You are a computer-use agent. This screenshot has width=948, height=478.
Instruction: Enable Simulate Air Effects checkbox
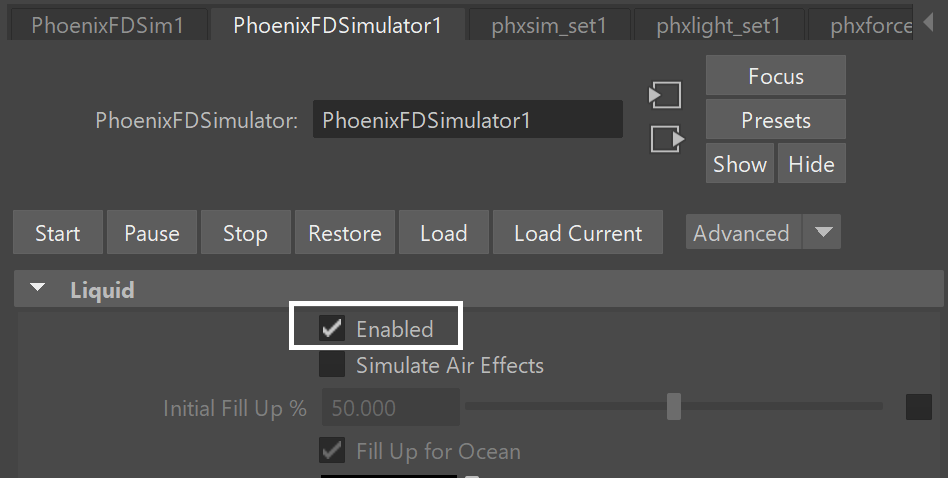(x=332, y=364)
